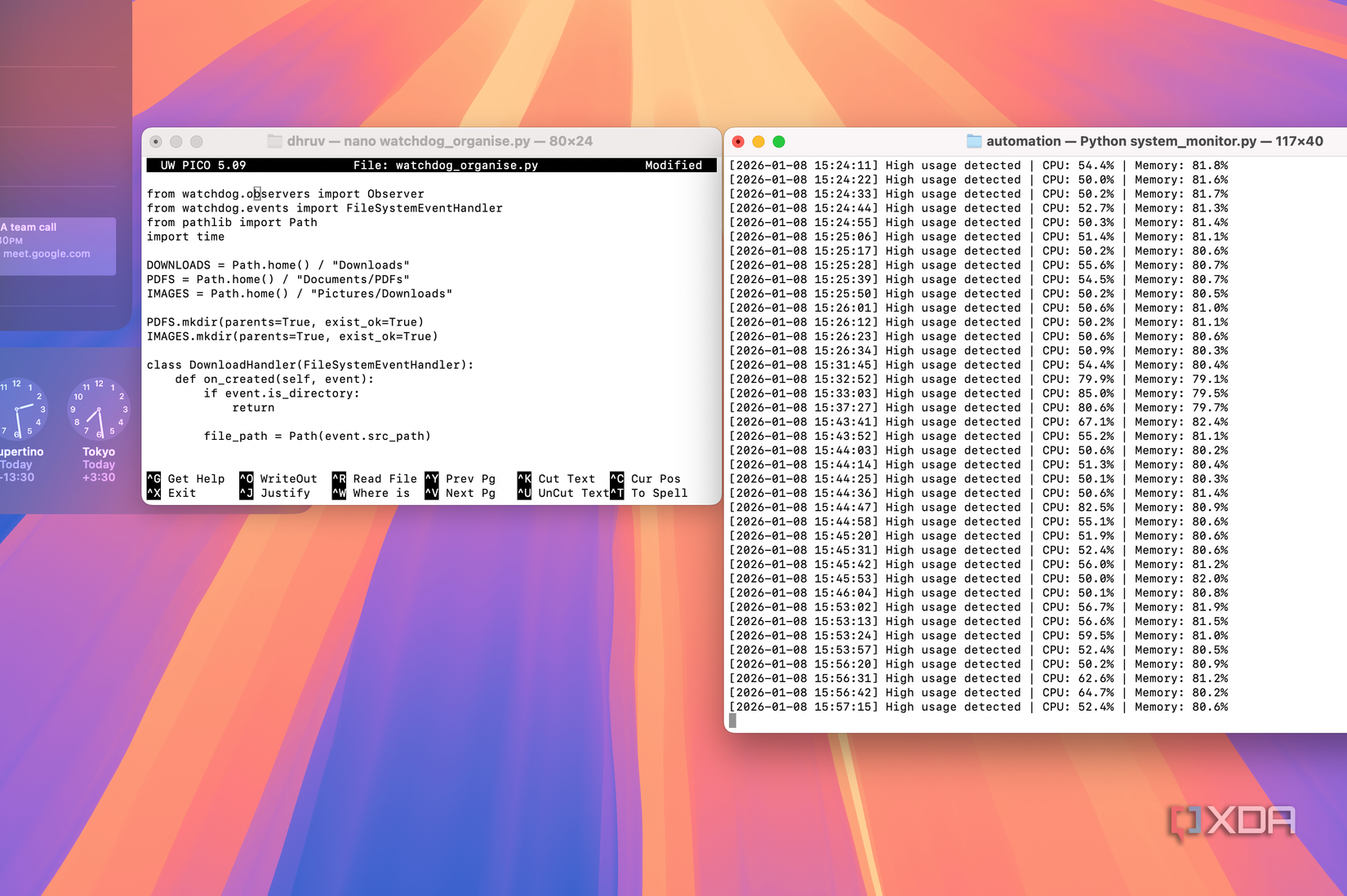Click the blue folder icon in automation window title bar
This screenshot has height=896, width=1347.
(973, 140)
